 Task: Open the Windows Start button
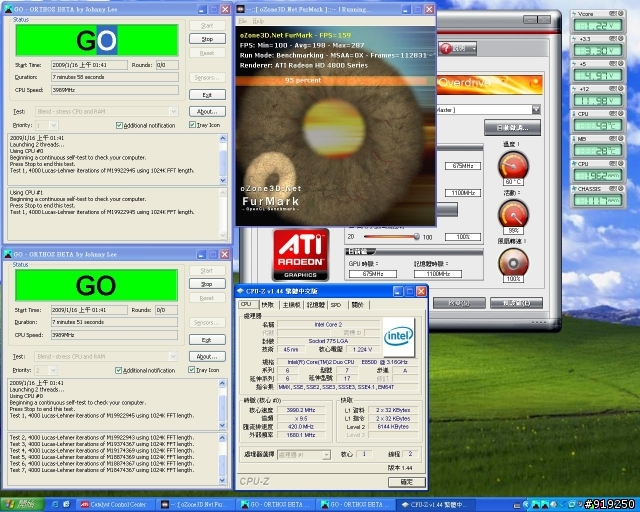pyautogui.click(x=21, y=505)
